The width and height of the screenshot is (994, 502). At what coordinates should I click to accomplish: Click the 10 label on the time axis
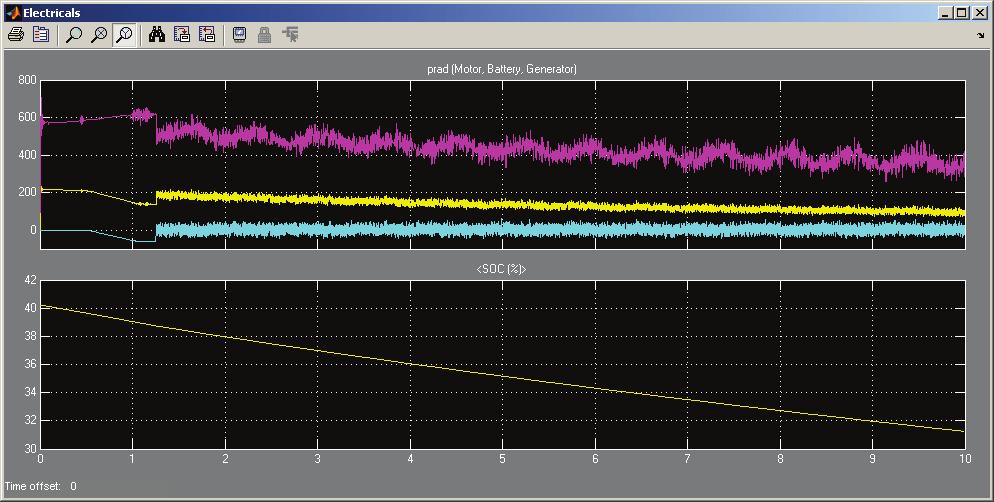click(965, 459)
